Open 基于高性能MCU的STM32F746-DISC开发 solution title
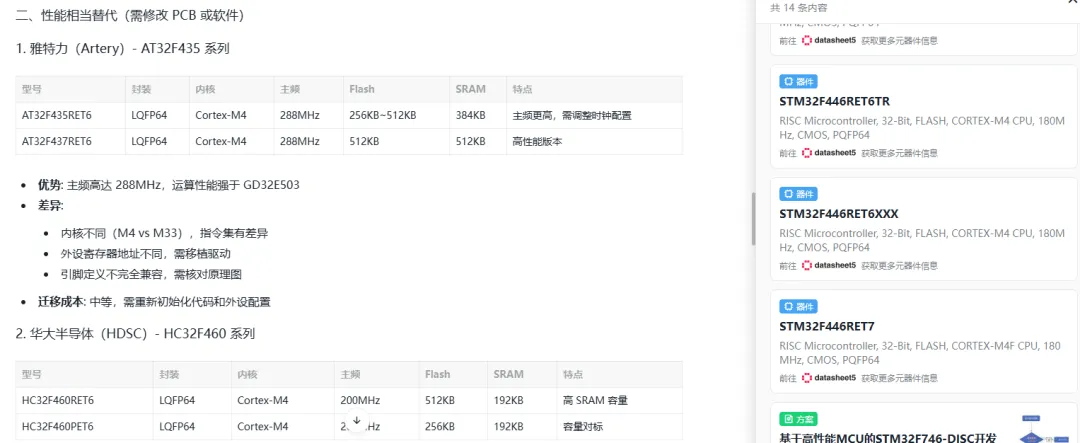 pos(888,437)
